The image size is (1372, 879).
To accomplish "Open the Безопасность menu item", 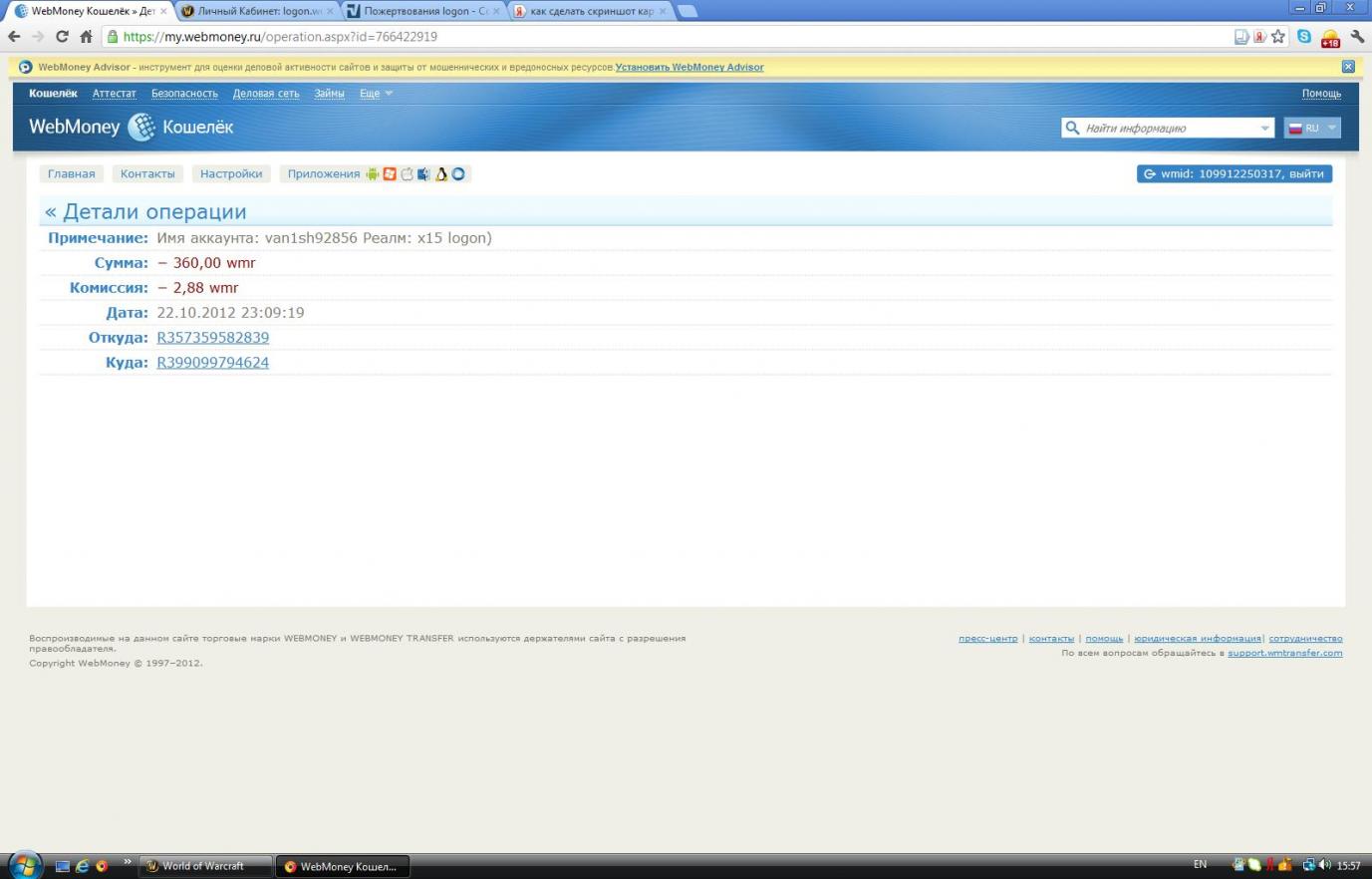I will pos(184,94).
